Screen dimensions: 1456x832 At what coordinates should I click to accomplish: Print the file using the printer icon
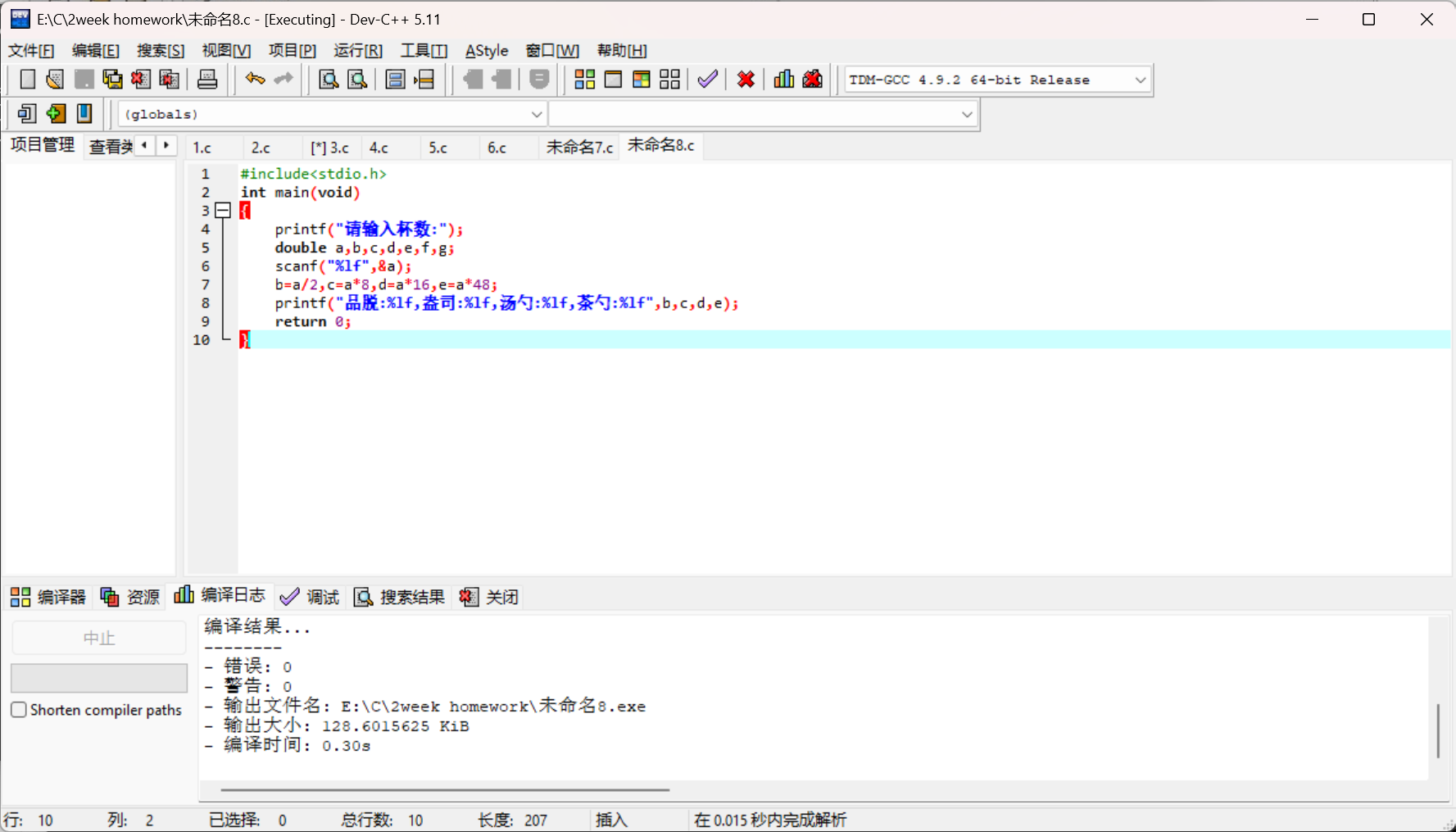tap(207, 80)
